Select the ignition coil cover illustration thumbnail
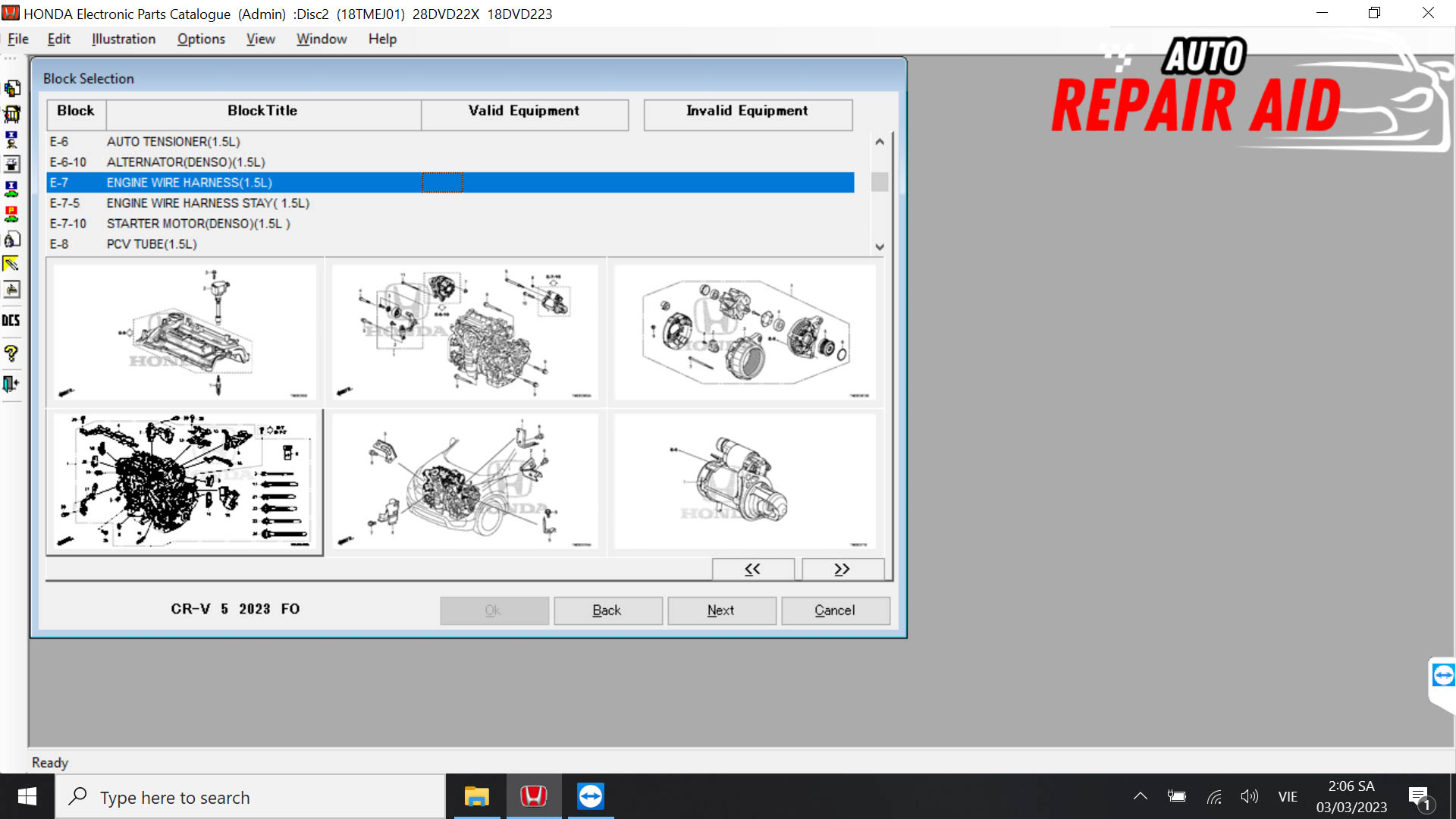This screenshot has height=819, width=1456. (x=185, y=332)
